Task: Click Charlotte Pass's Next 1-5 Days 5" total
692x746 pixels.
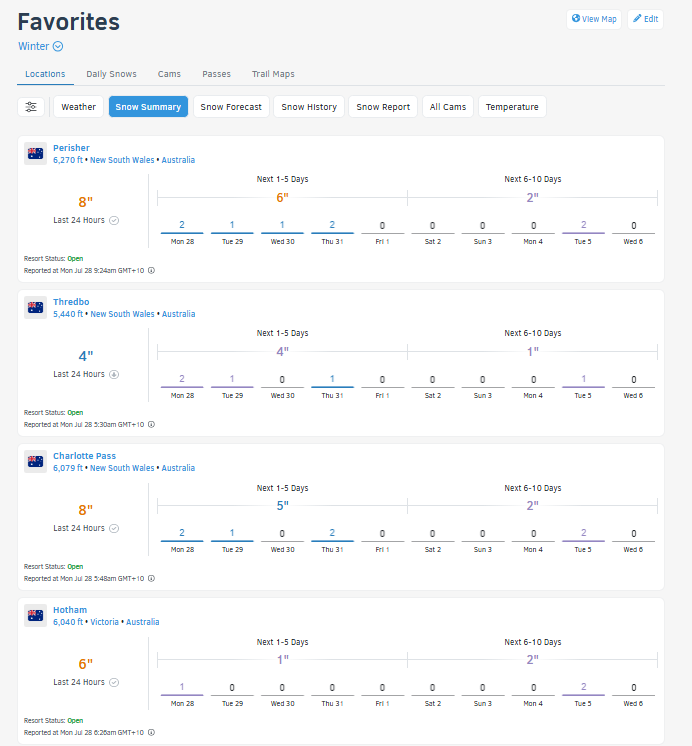Action: 283,506
